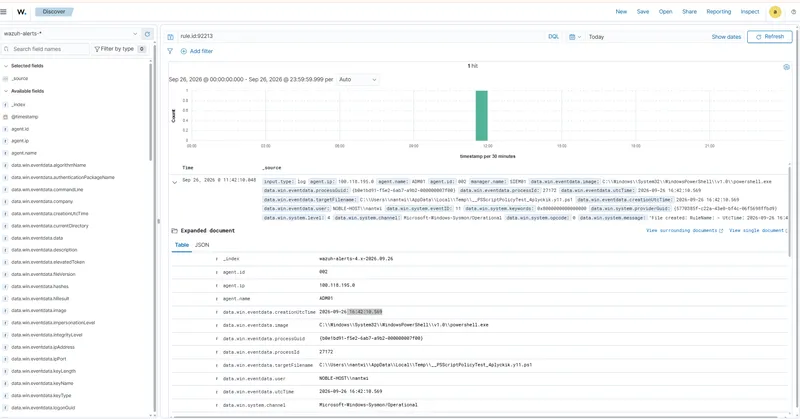
Task: Select data.win.eventdata.hashes field
Action: [x=40, y=286]
